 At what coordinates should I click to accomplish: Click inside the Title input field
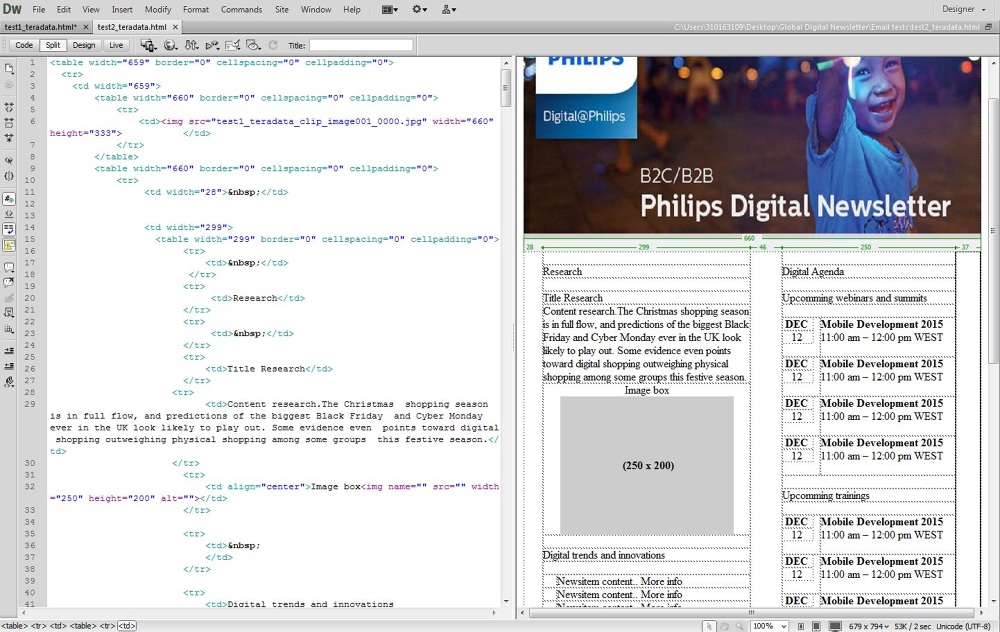point(360,45)
